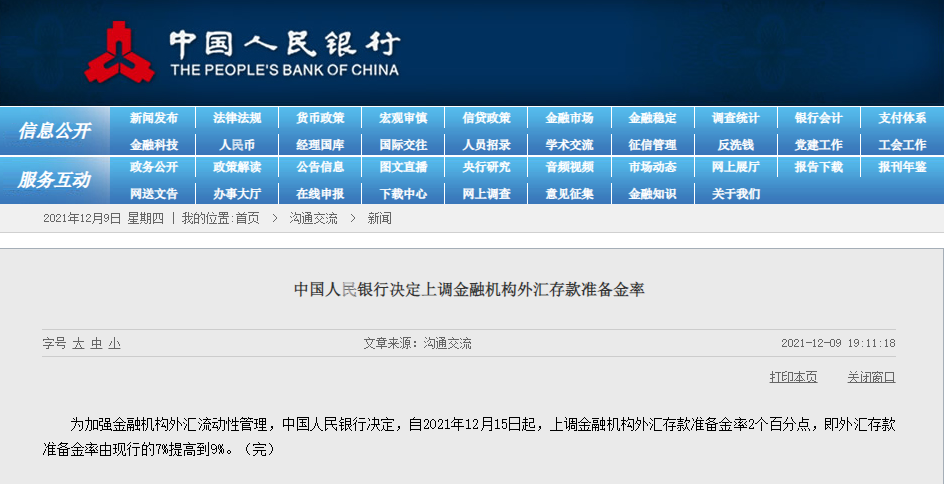The height and width of the screenshot is (484, 944).
Task: Open 调查统计 menu item
Action: tap(736, 118)
